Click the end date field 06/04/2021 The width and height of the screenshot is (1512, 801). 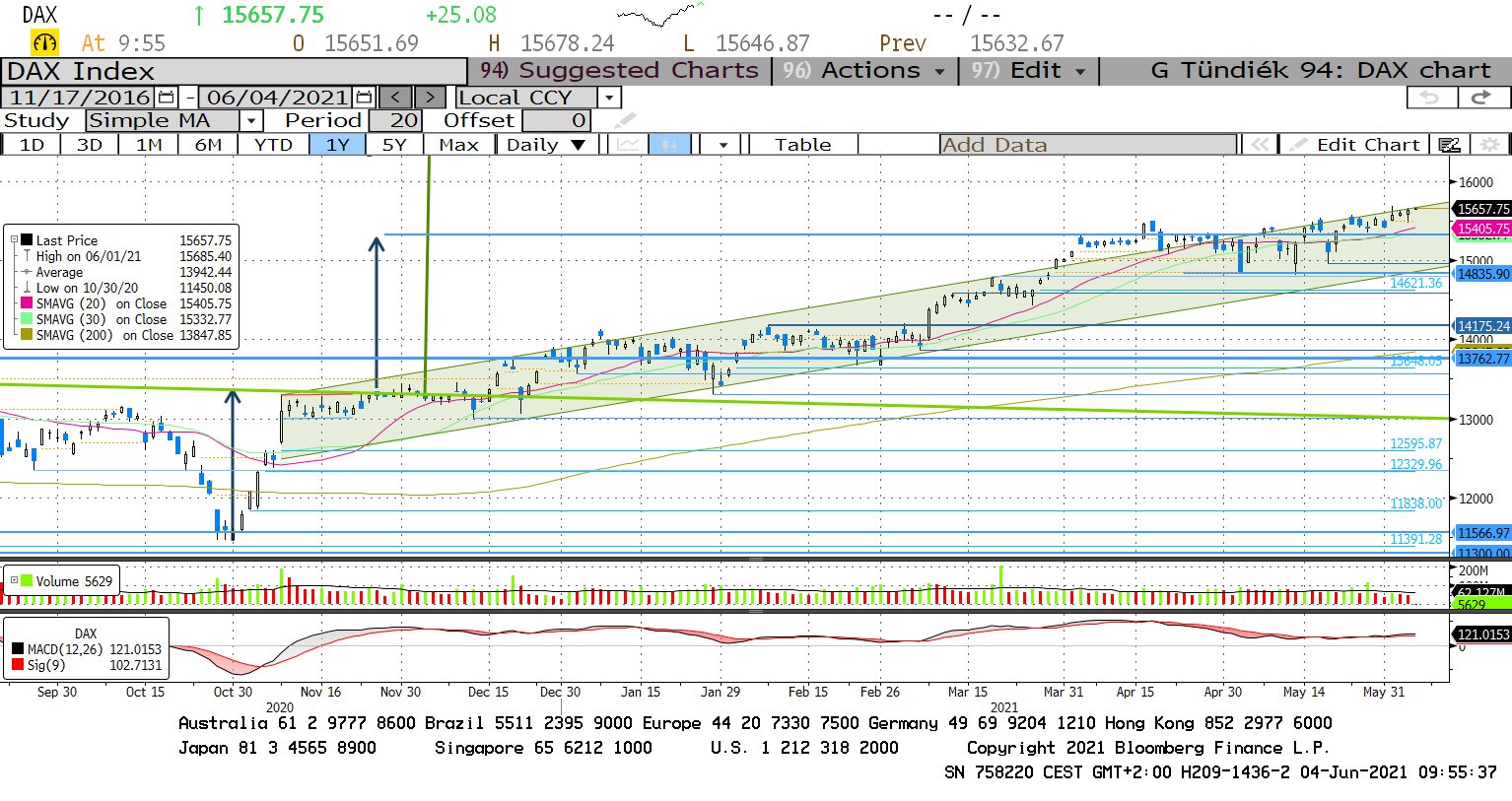pyautogui.click(x=277, y=98)
